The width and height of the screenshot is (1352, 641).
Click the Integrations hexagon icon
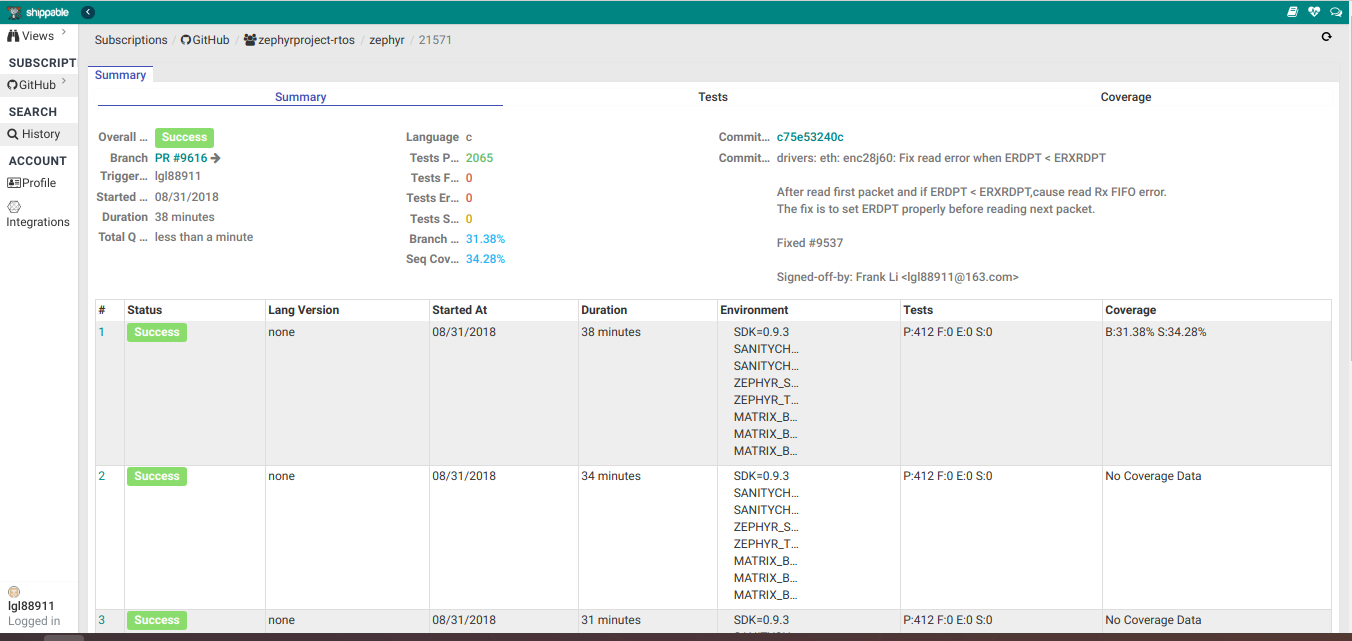point(14,207)
